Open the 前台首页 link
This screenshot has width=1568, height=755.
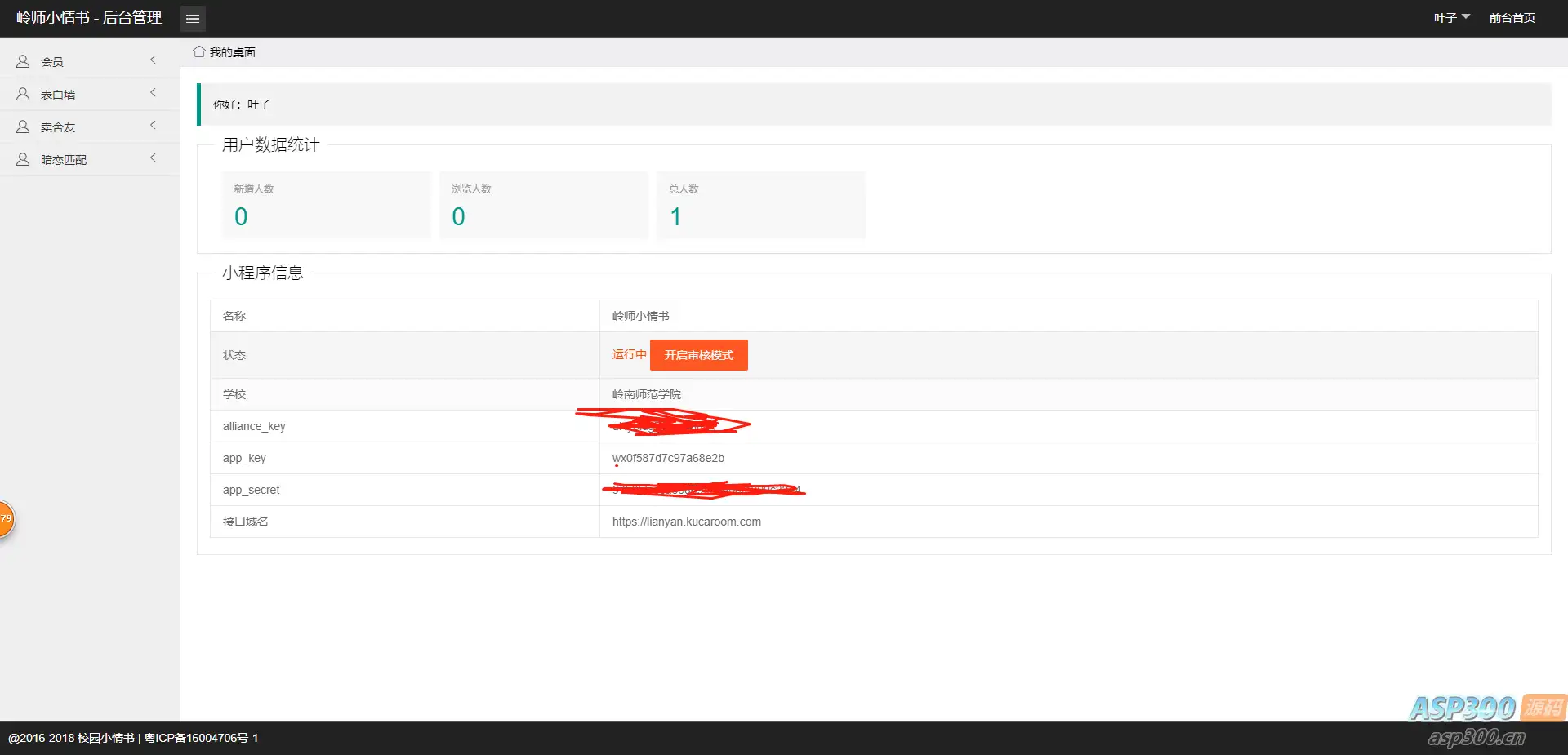[x=1512, y=18]
